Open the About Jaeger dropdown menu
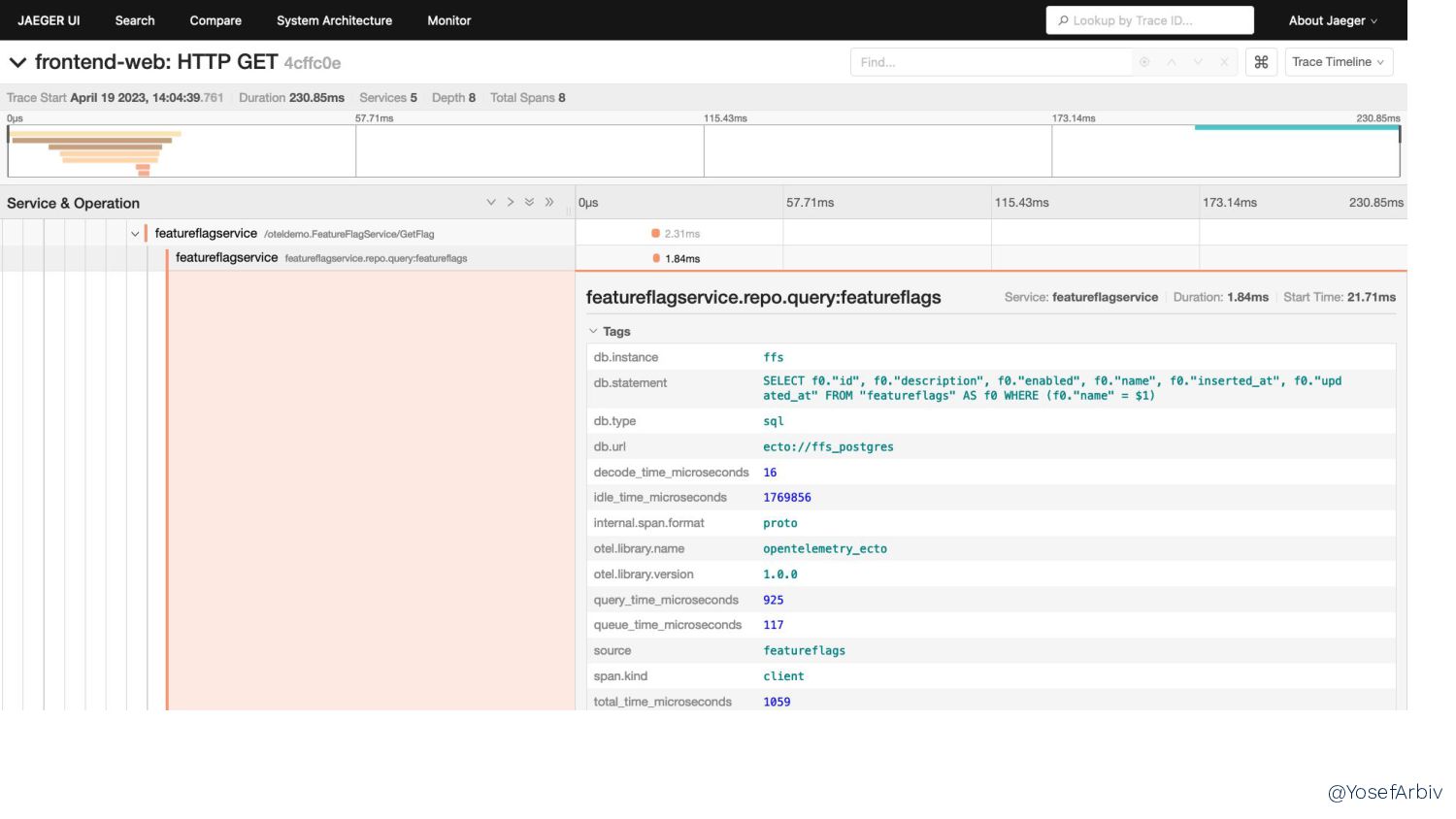 (1333, 20)
